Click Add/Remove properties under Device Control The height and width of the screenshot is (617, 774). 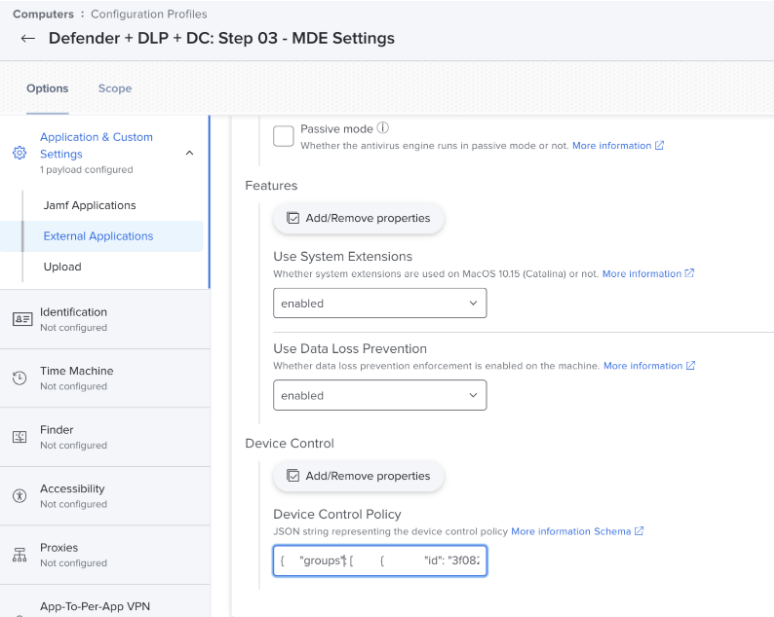pos(358,476)
